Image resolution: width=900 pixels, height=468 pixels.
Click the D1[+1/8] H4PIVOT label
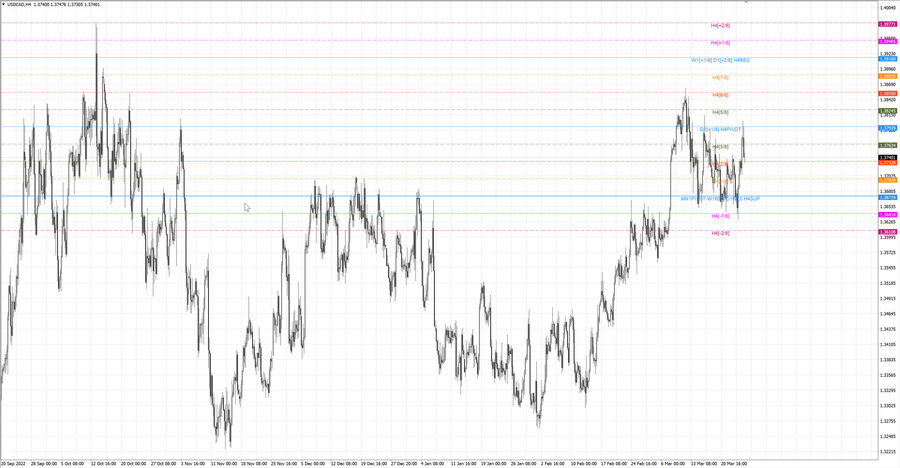[x=721, y=129]
